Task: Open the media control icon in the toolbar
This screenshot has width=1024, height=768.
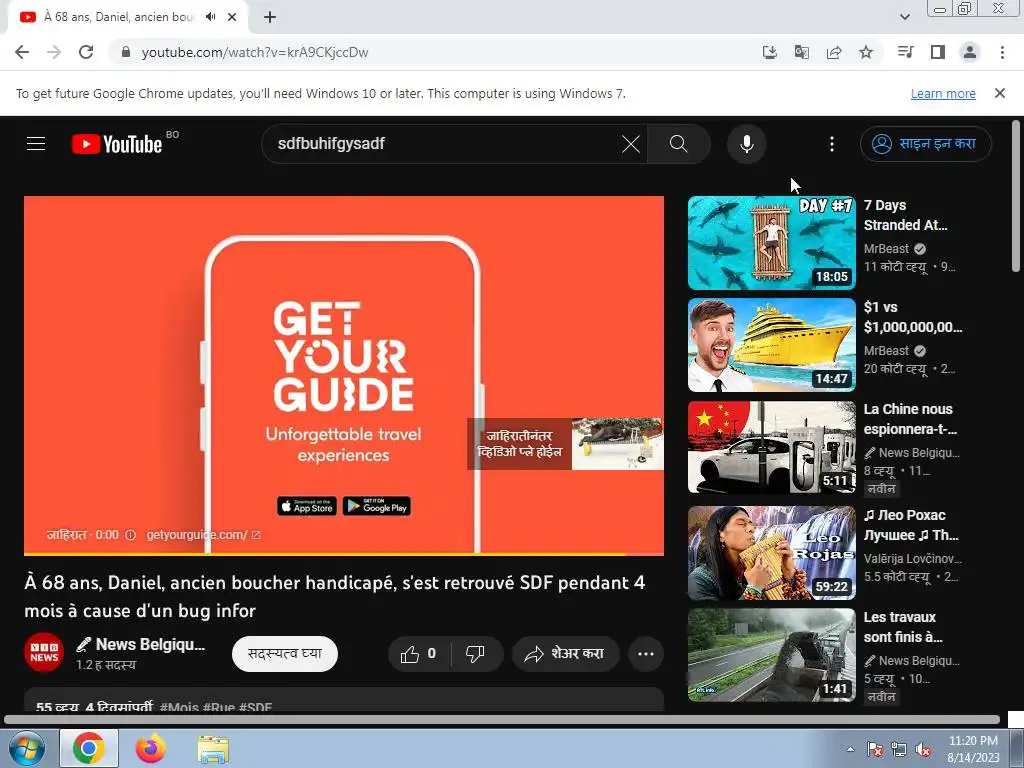Action: [905, 52]
